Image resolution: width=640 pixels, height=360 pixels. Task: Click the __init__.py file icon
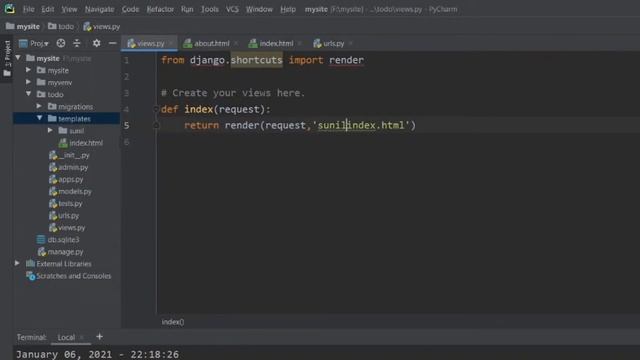(53, 155)
